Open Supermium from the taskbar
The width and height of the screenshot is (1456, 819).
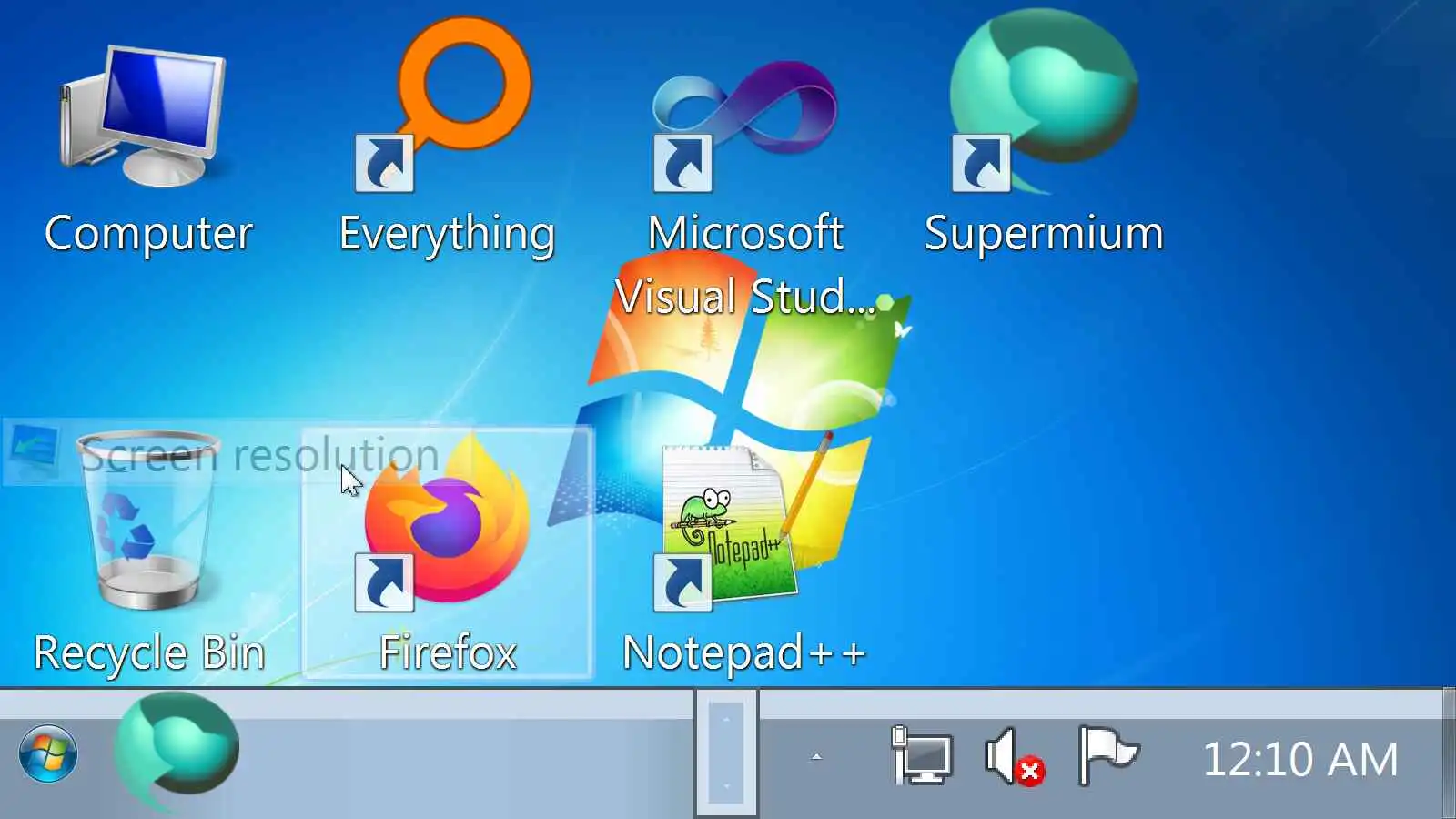[x=177, y=752]
